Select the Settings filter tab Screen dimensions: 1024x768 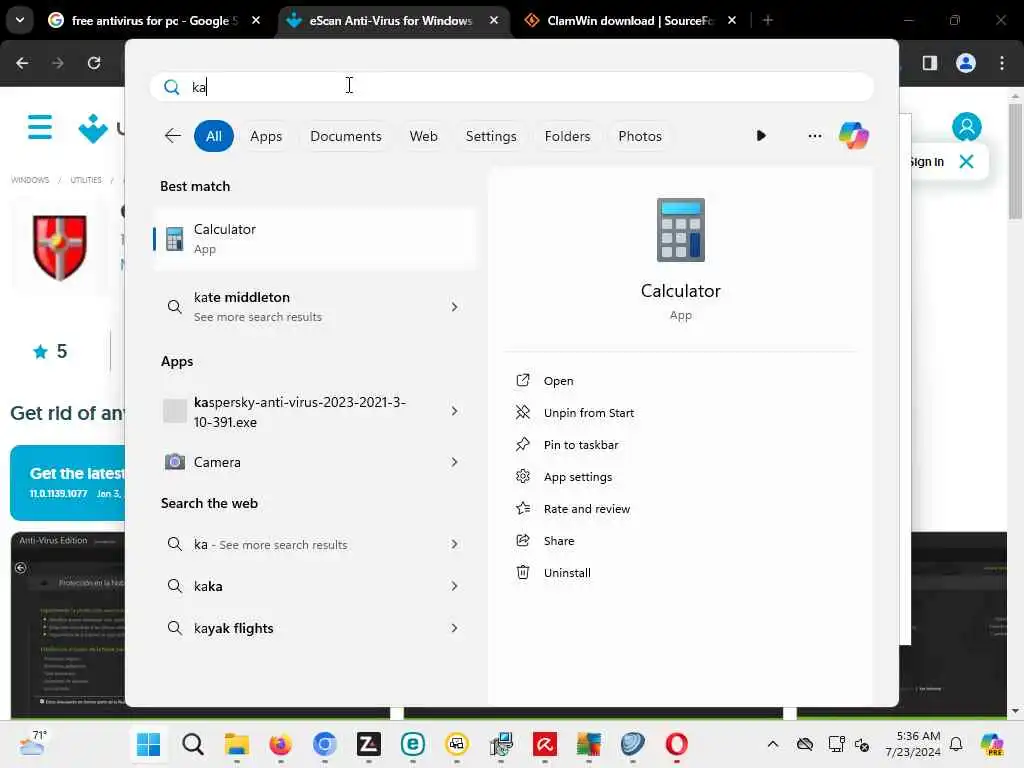point(491,136)
